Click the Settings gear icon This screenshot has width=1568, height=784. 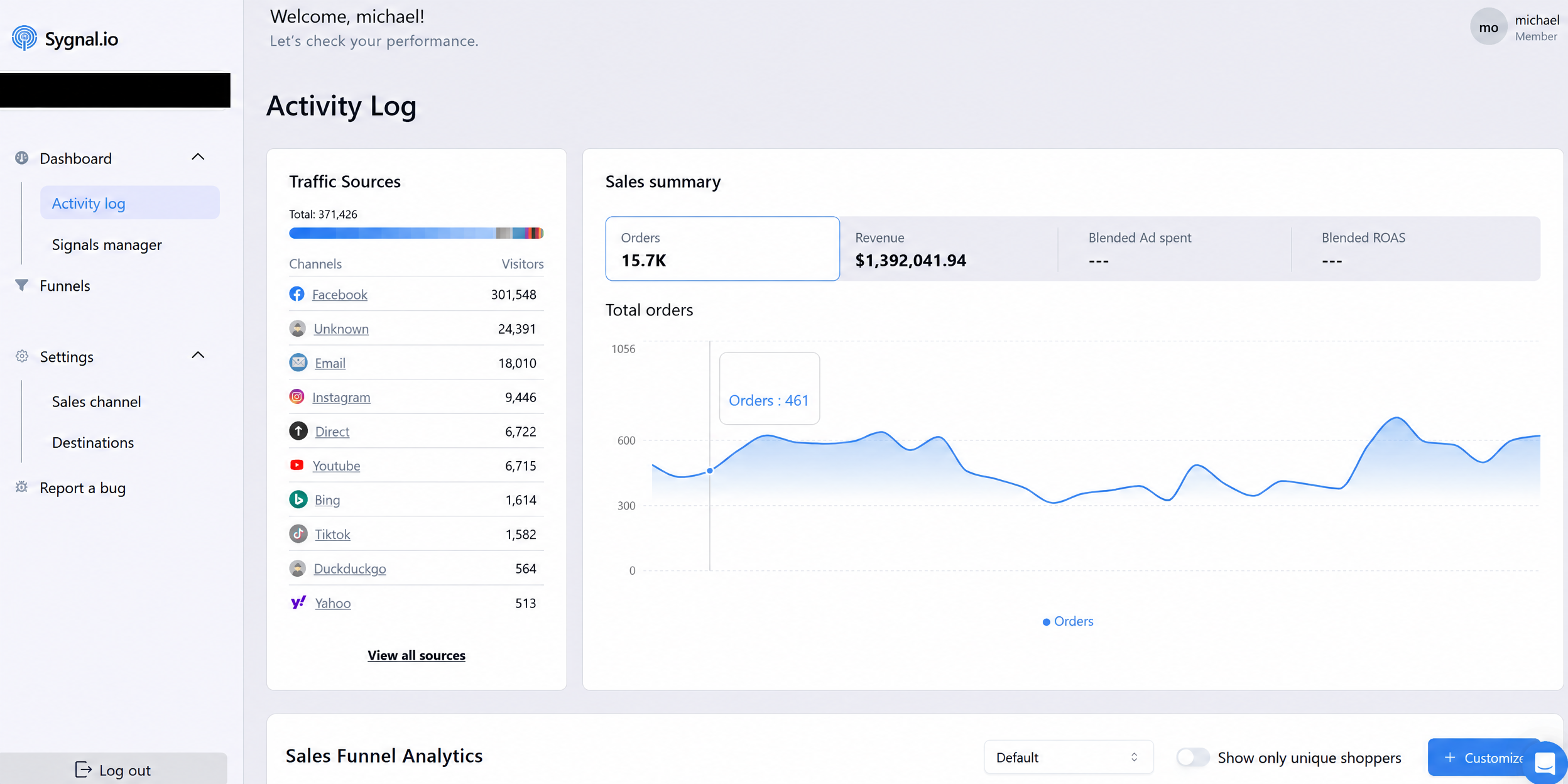coord(22,356)
